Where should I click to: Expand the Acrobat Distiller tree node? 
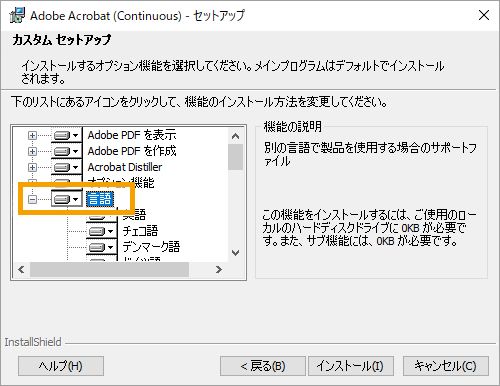[32, 167]
